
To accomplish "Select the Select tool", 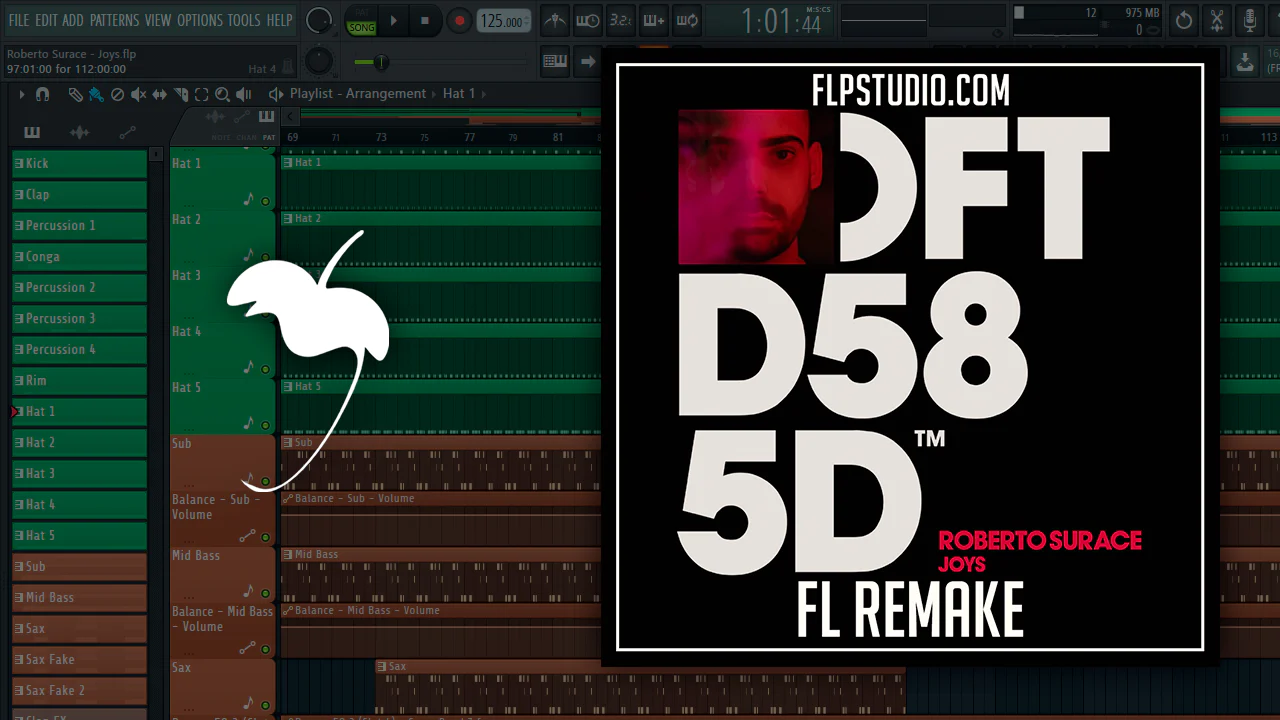I will click(x=201, y=94).
